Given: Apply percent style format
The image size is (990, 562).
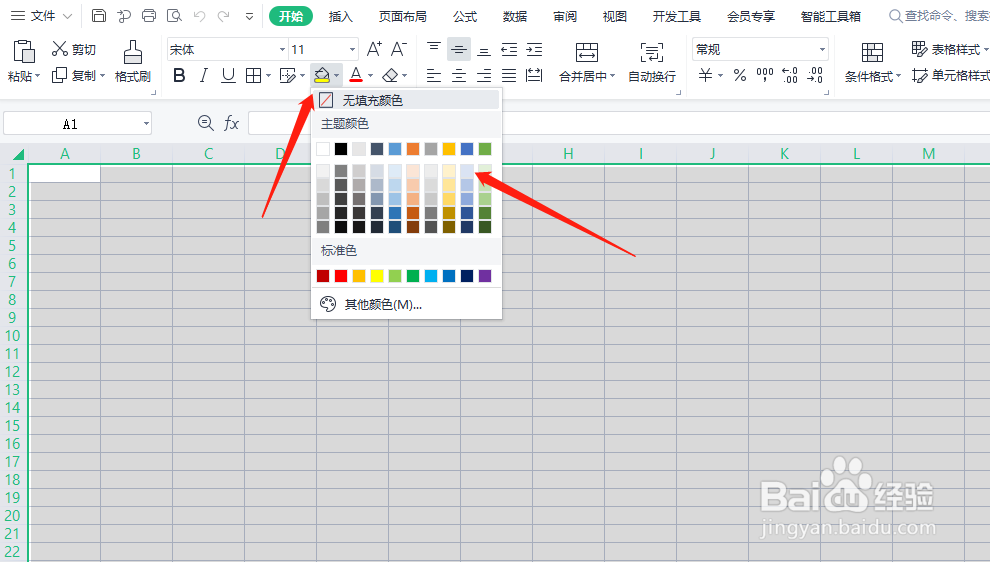Looking at the screenshot, I should tap(740, 76).
